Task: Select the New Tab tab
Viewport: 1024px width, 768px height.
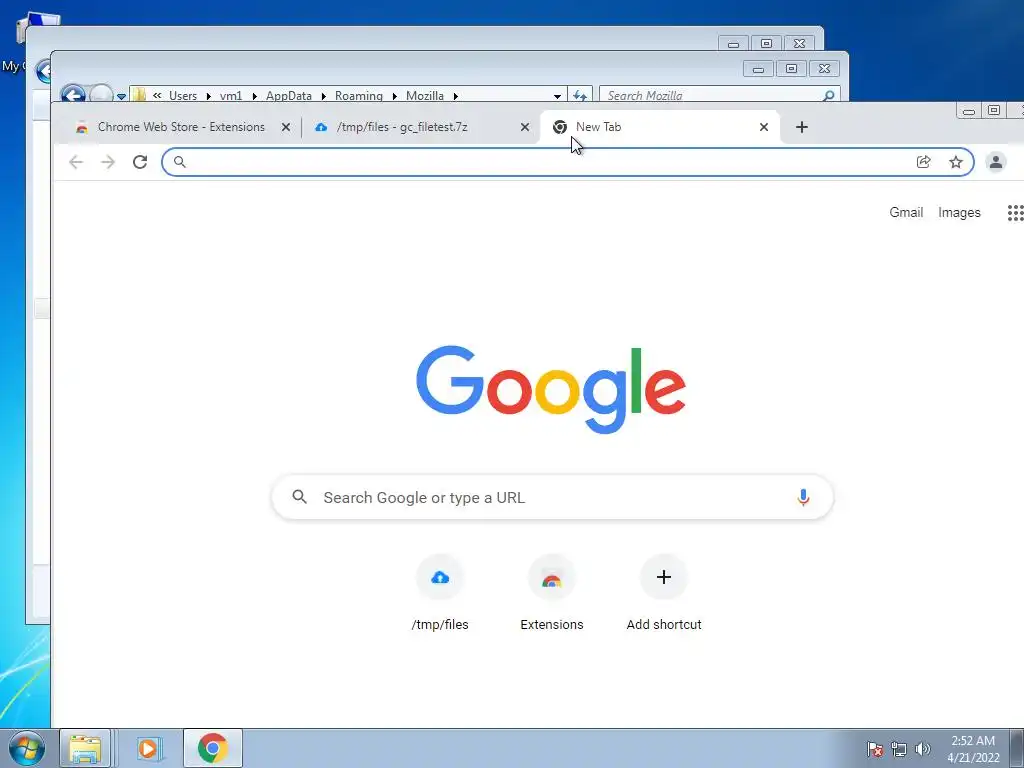Action: pos(660,127)
